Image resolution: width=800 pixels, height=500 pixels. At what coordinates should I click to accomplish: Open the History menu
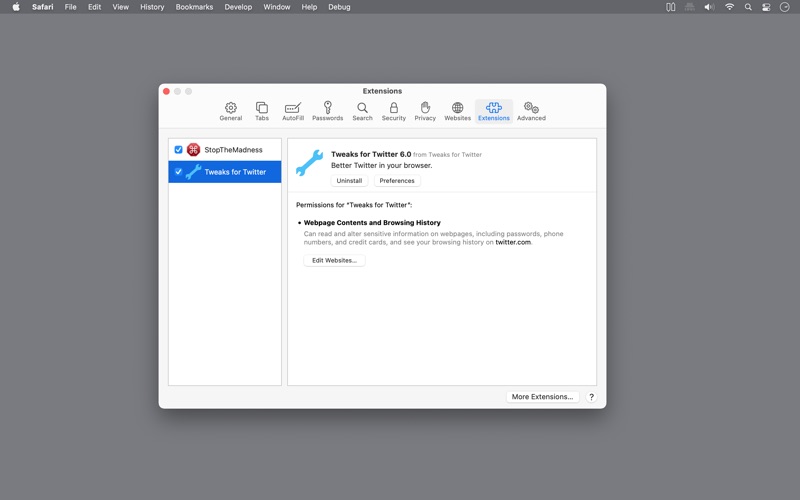pyautogui.click(x=152, y=7)
